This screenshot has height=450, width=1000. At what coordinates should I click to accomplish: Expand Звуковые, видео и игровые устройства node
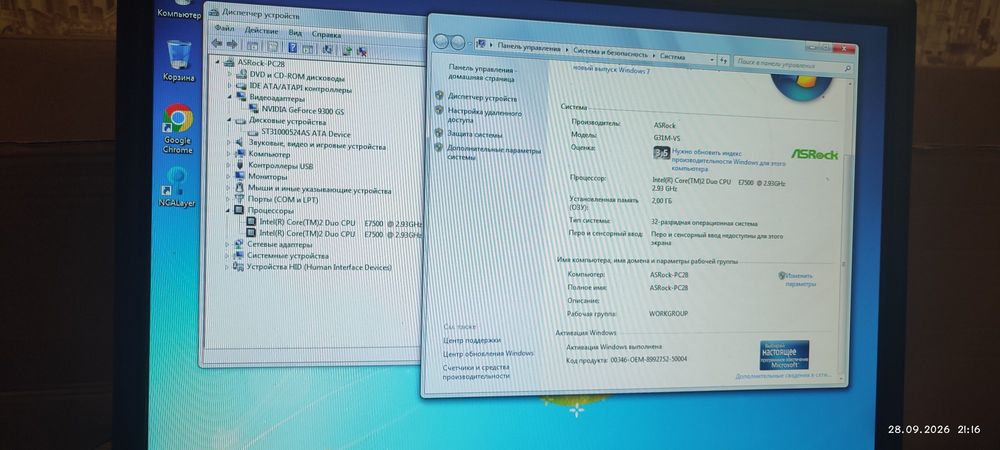(x=229, y=143)
